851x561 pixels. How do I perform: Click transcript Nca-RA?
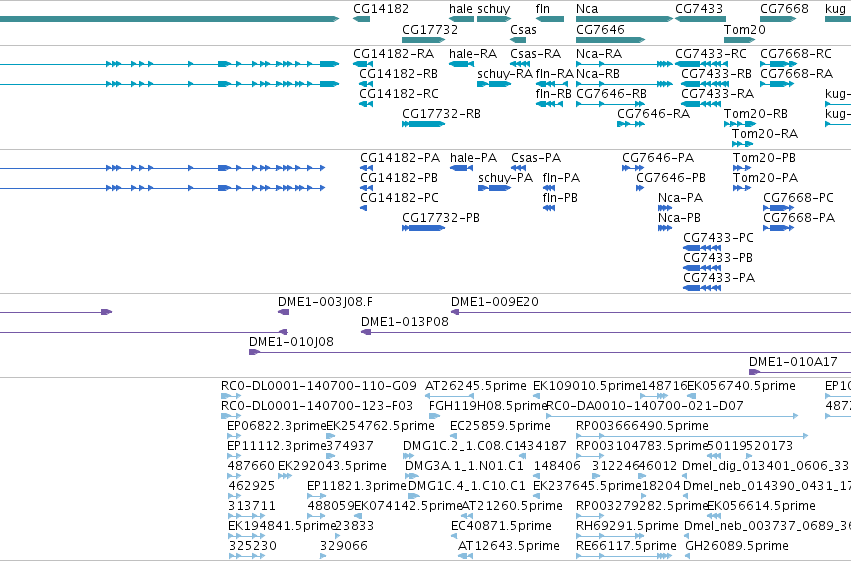(x=599, y=54)
